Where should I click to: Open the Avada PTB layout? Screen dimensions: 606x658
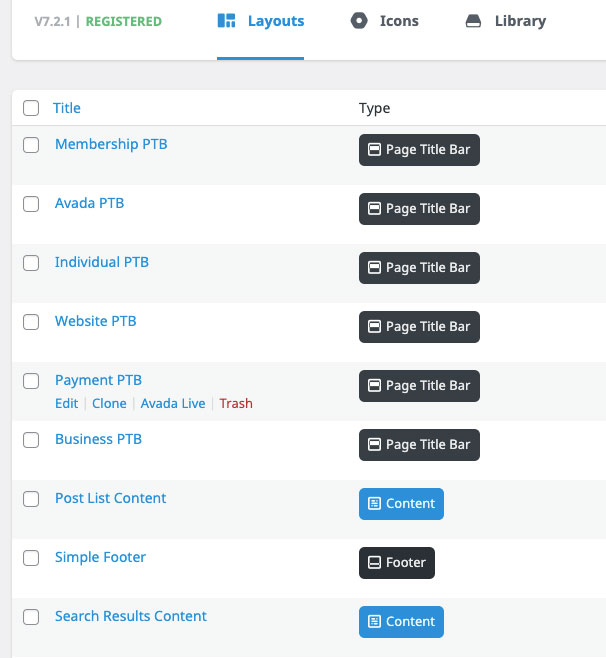(89, 203)
